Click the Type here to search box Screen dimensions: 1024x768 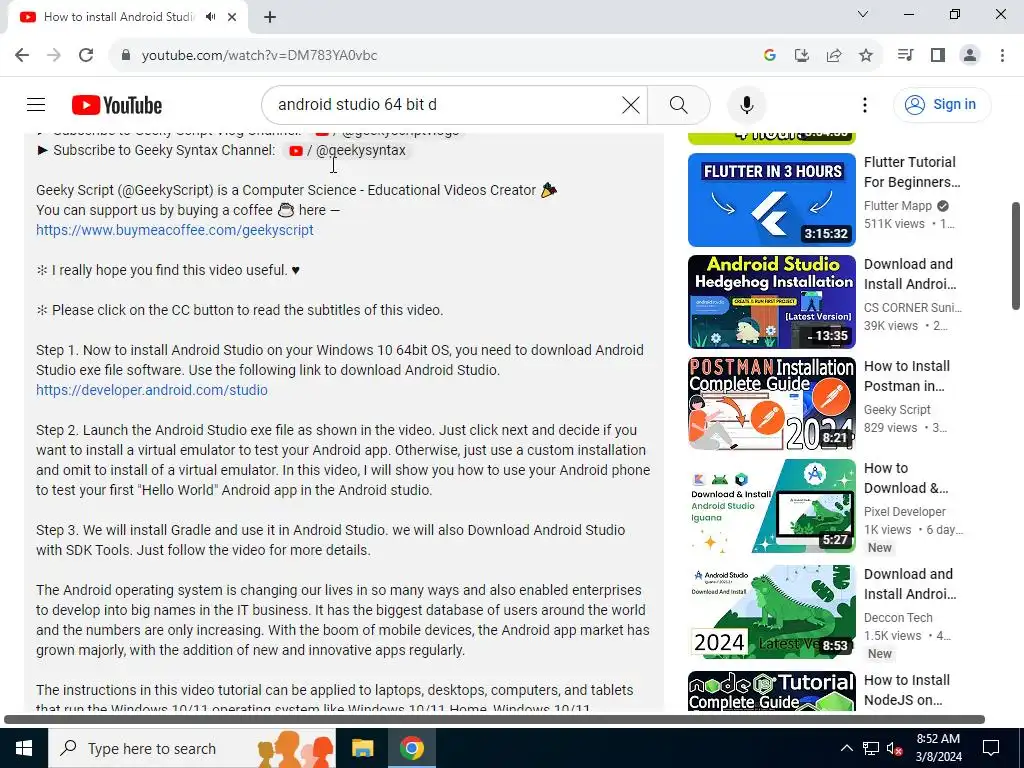point(192,748)
